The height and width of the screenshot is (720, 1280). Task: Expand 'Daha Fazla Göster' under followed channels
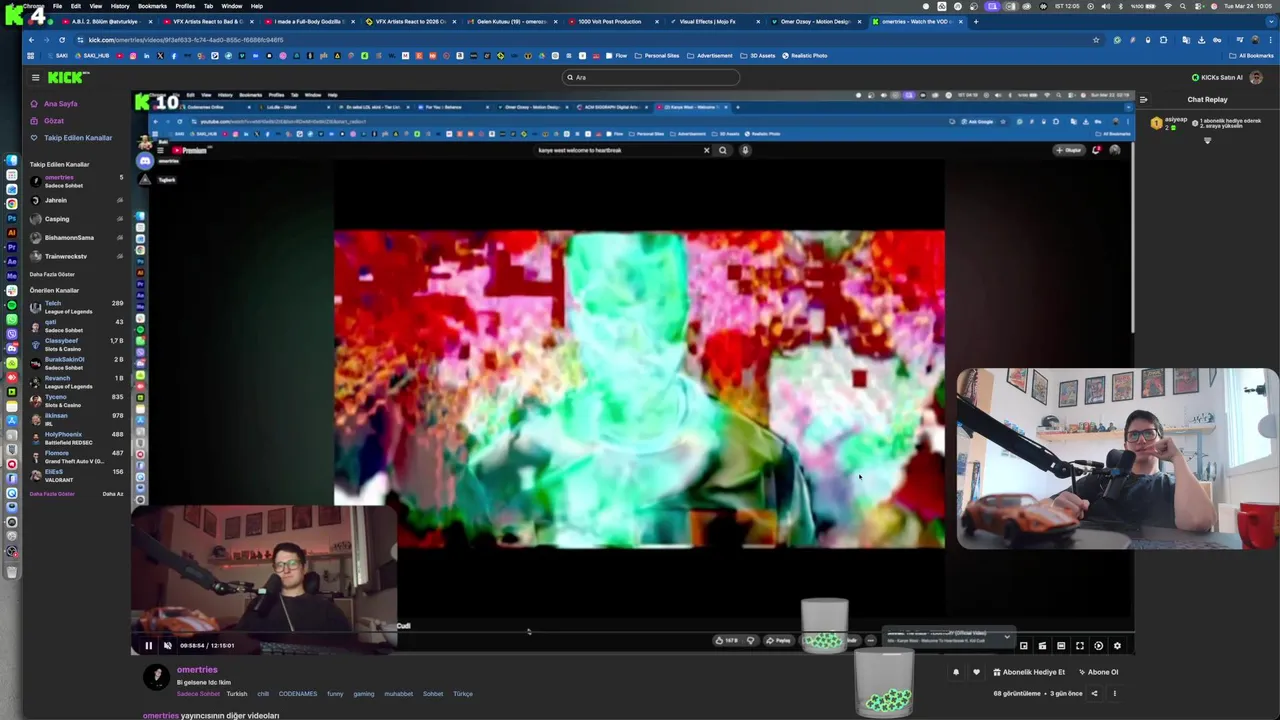[52, 274]
